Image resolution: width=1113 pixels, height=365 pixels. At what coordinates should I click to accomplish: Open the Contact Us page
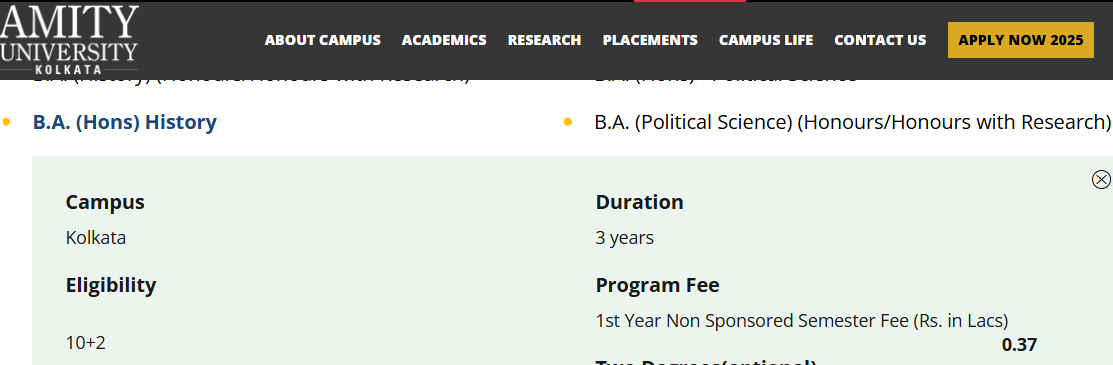click(x=880, y=40)
